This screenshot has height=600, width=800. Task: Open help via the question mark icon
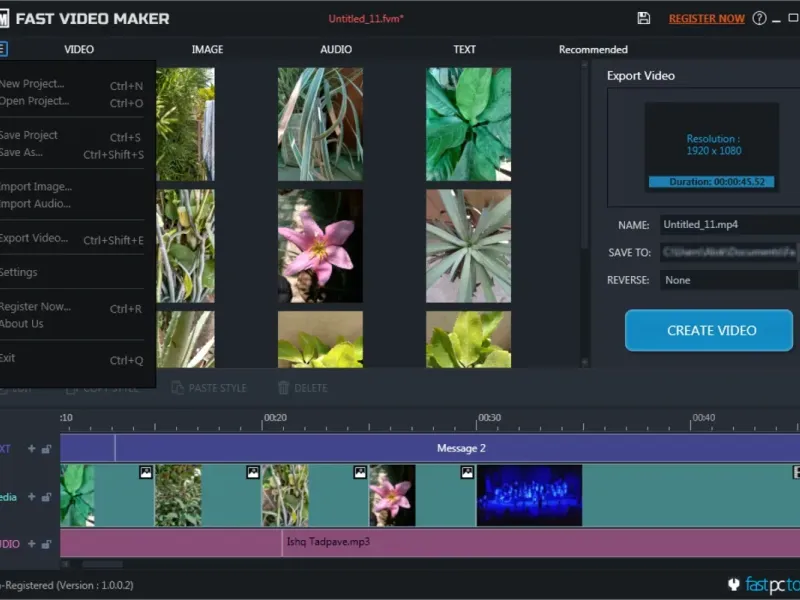pos(759,18)
